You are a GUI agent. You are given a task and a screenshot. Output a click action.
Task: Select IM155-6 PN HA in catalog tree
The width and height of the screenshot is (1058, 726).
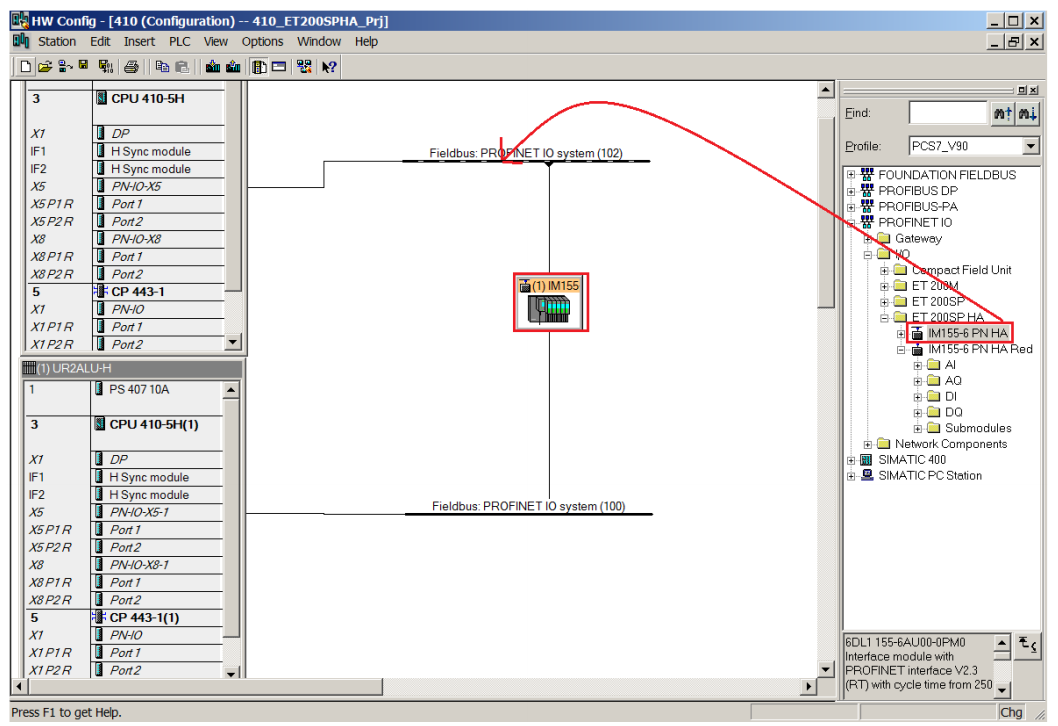click(x=968, y=333)
